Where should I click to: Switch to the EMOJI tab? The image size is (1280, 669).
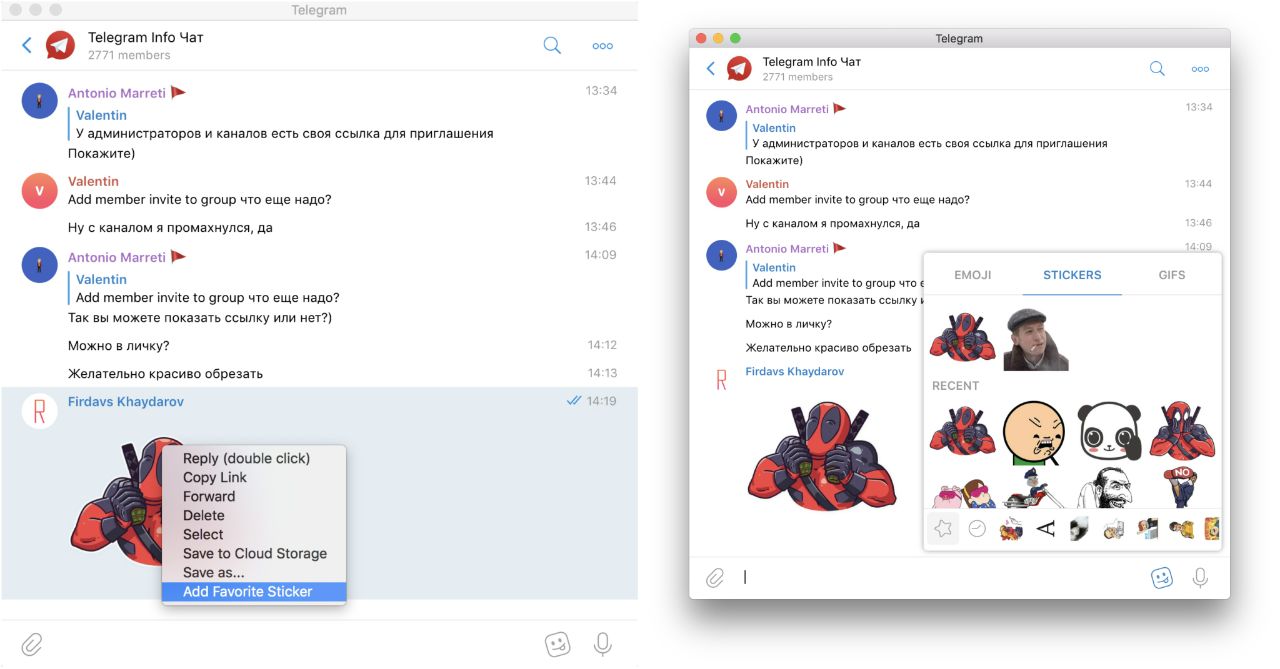coord(973,275)
